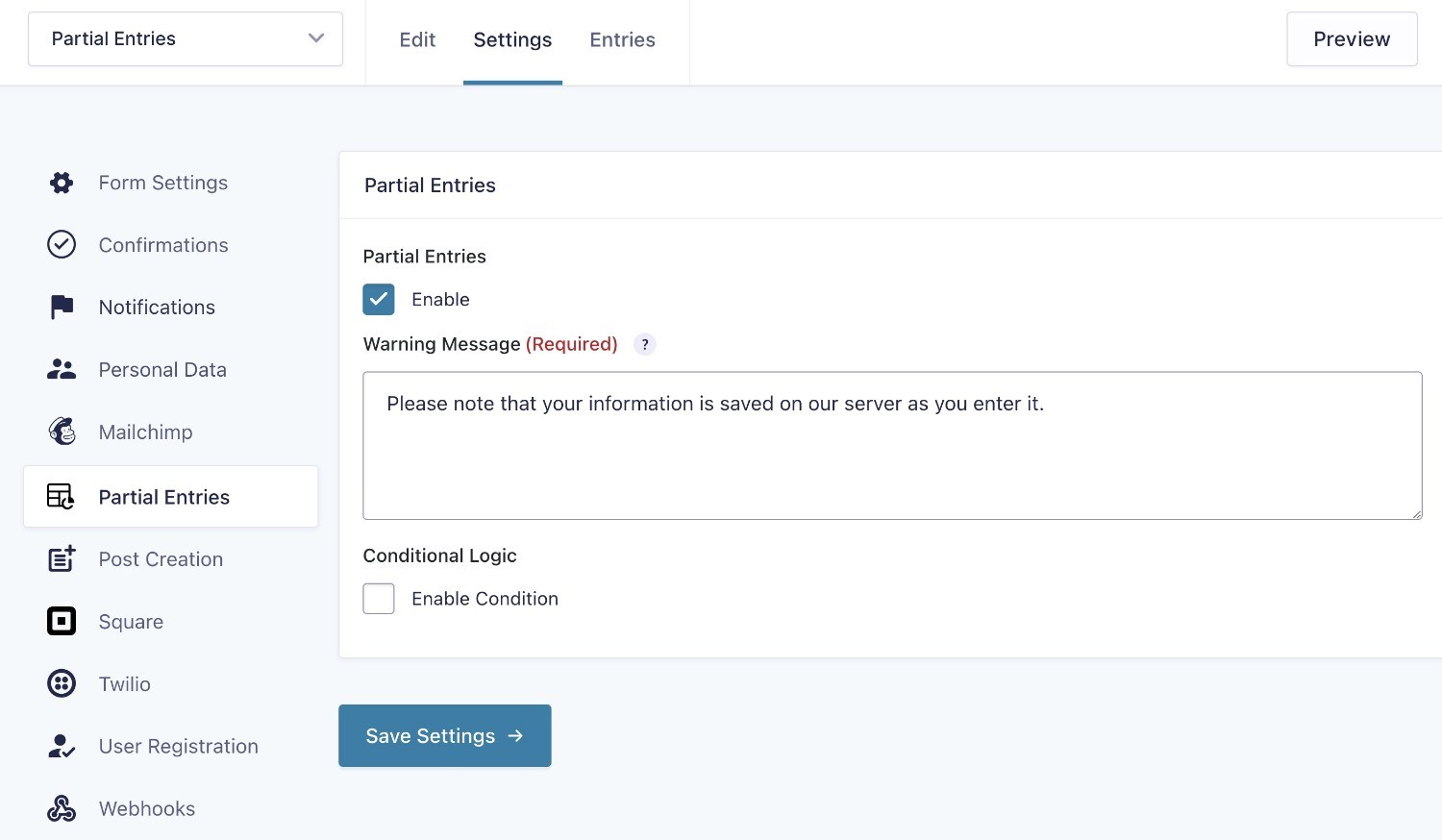The width and height of the screenshot is (1442, 840).
Task: Open the Warning Message help tooltip icon
Action: pos(645,344)
